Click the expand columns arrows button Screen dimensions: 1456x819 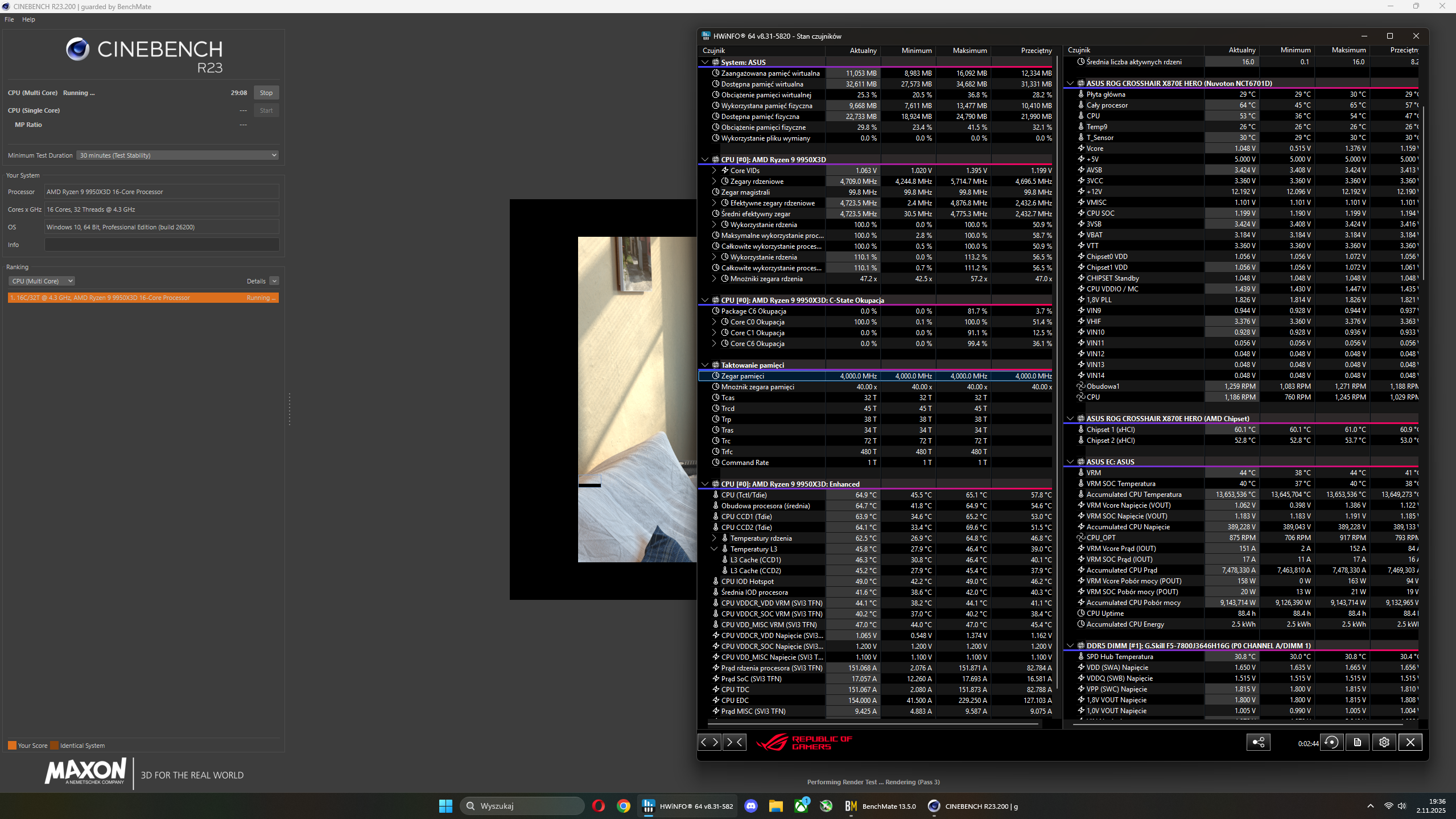point(710,742)
